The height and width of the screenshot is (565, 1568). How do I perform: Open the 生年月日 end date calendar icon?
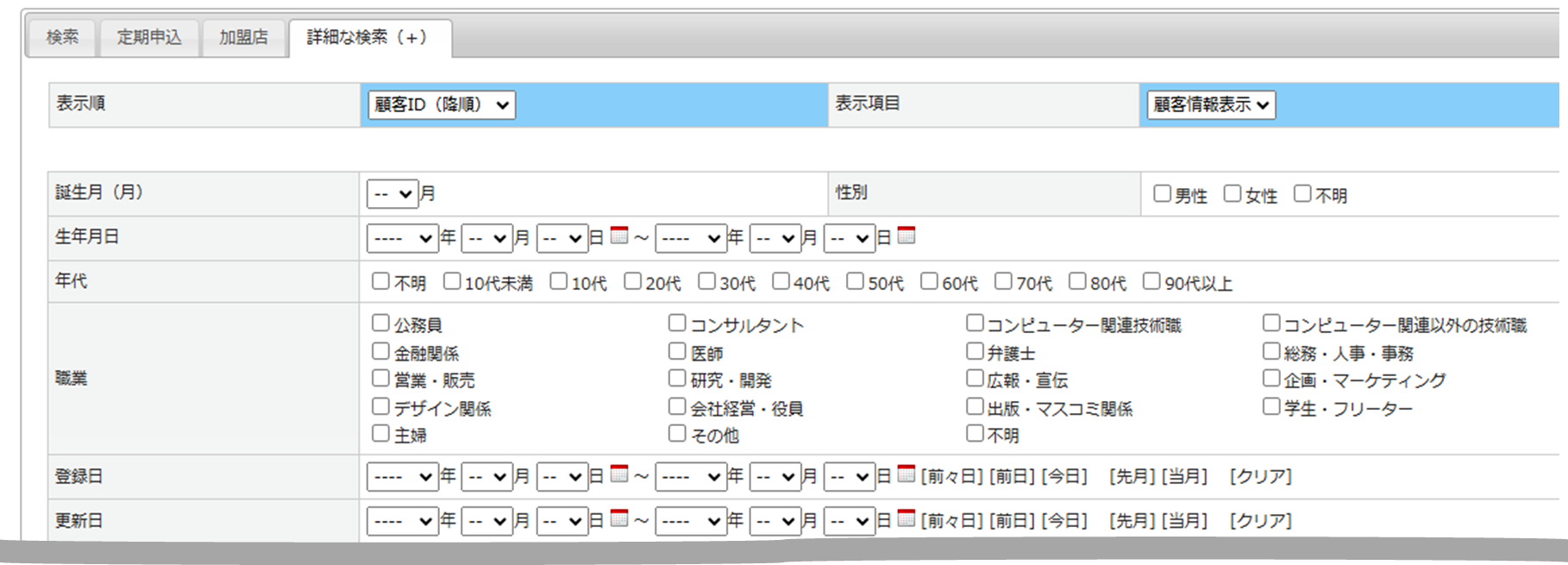(x=906, y=235)
